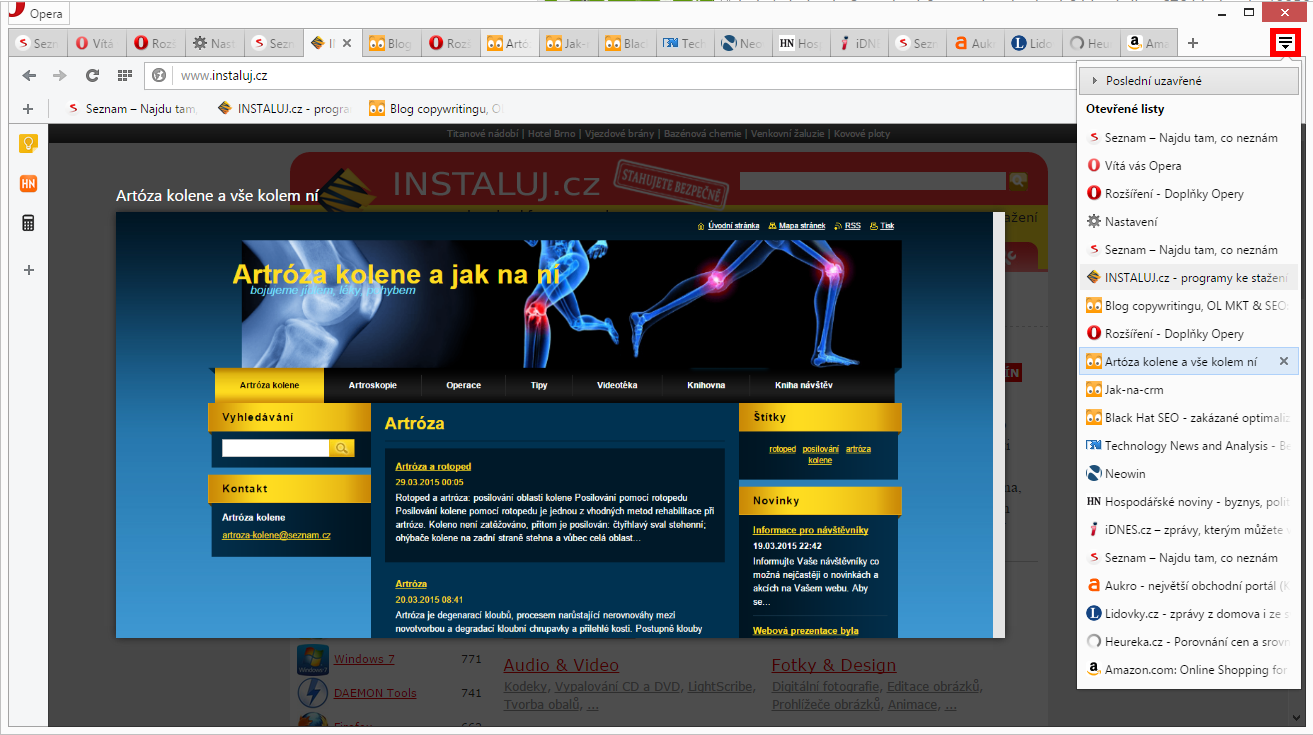Add a bookmark via bookmarks bar plus
The width and height of the screenshot is (1313, 735).
pyautogui.click(x=28, y=109)
